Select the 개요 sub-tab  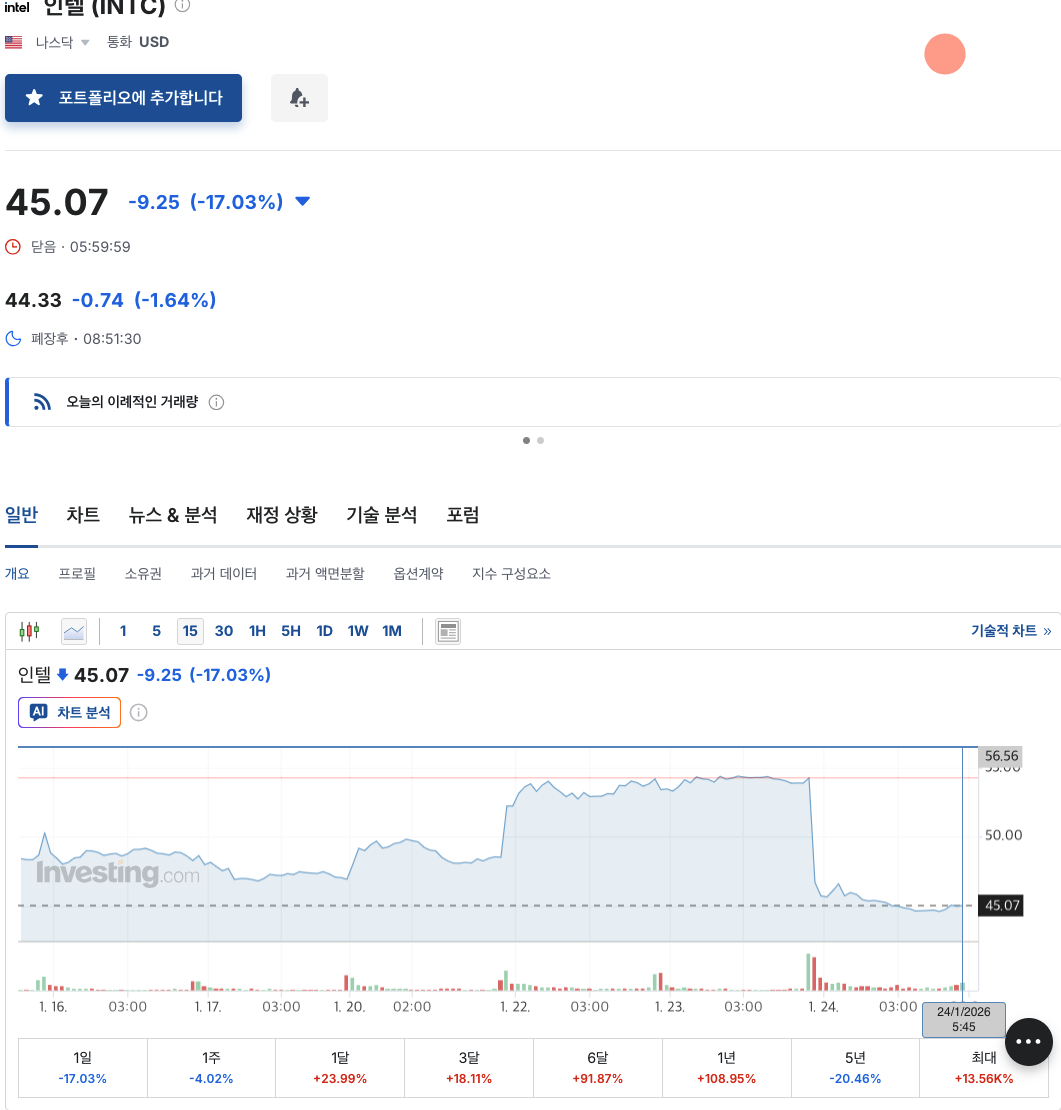(17, 573)
